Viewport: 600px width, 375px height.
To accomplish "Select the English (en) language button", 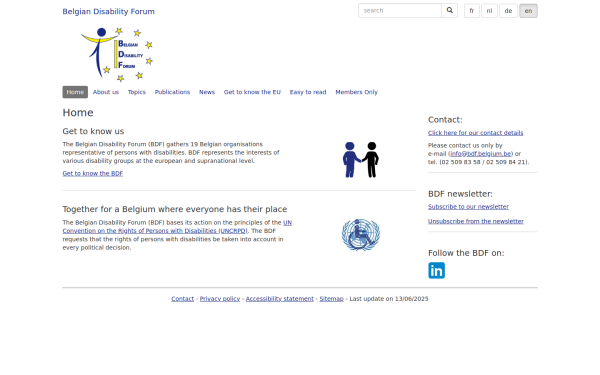I will (x=528, y=11).
